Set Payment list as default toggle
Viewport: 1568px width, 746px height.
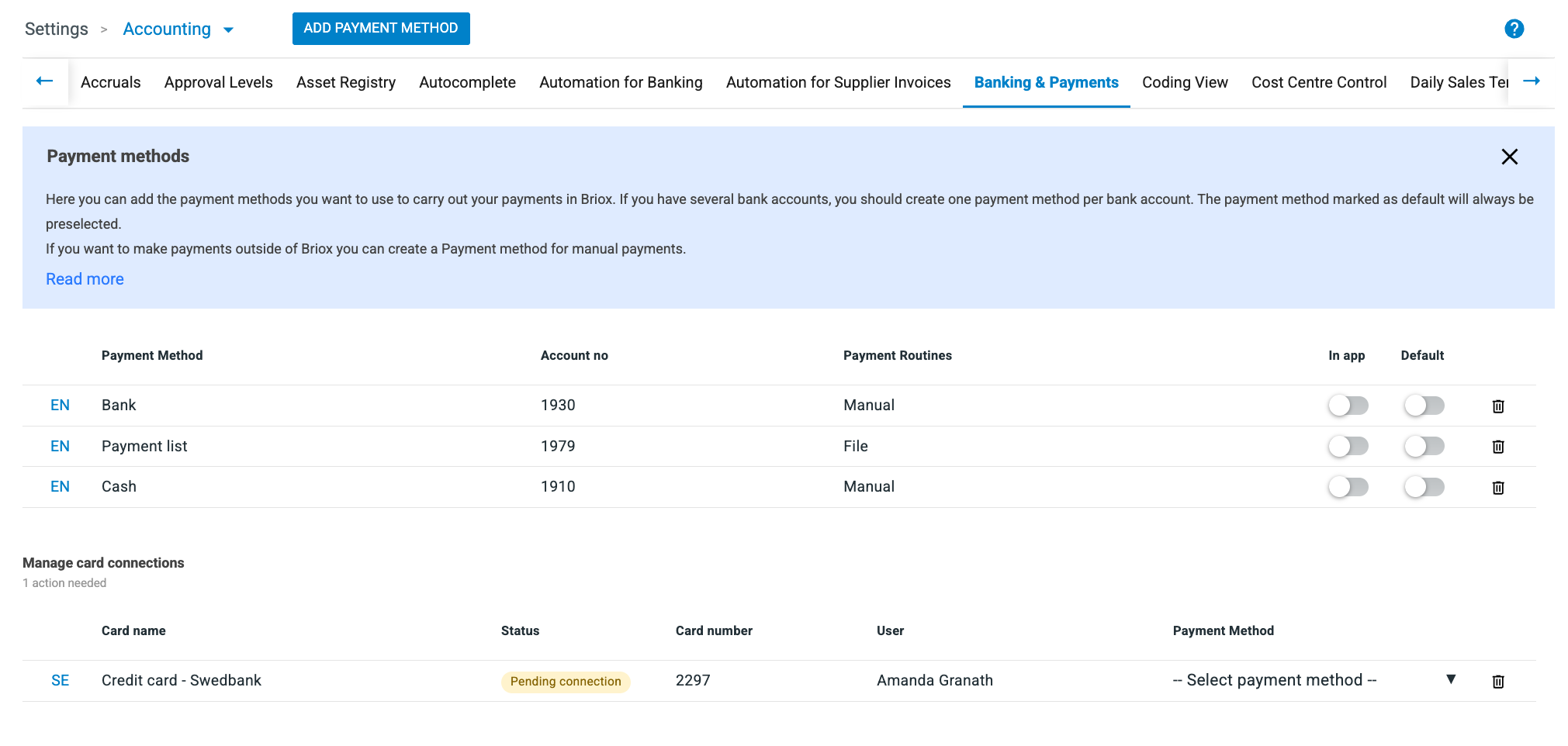[x=1423, y=447]
